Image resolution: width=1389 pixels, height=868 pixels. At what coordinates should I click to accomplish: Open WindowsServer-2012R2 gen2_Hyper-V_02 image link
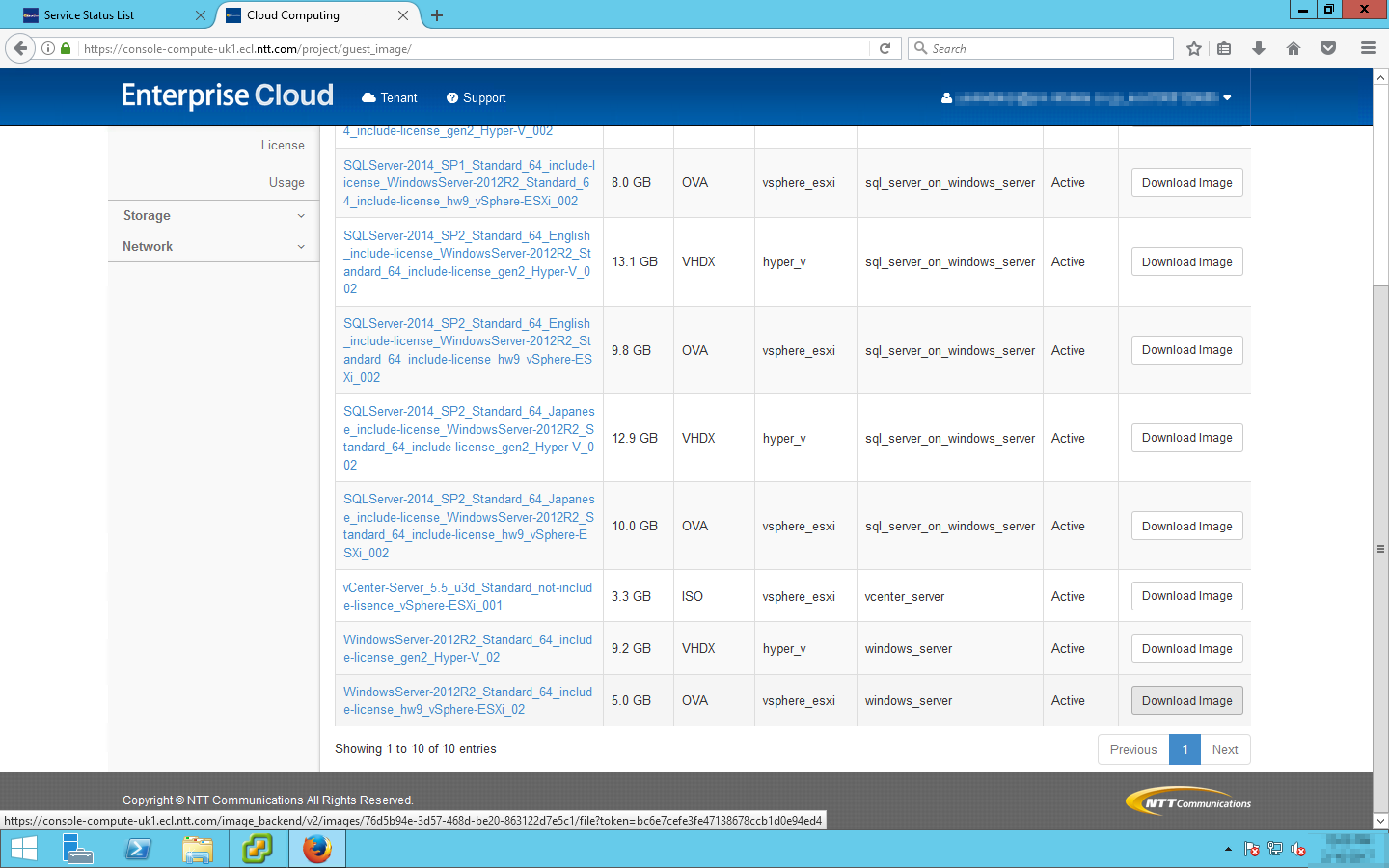click(x=467, y=648)
